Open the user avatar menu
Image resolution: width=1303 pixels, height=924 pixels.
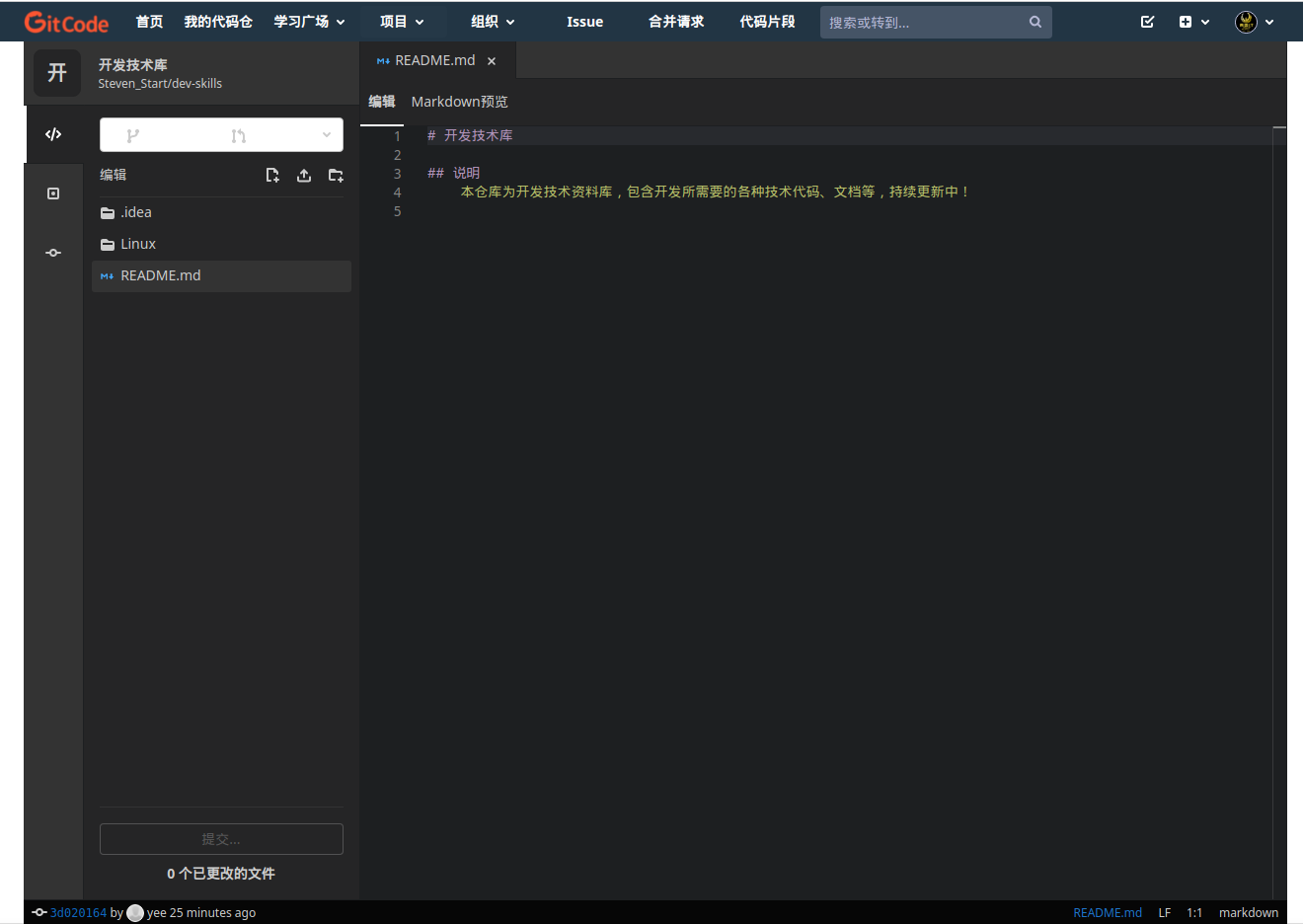1254,22
